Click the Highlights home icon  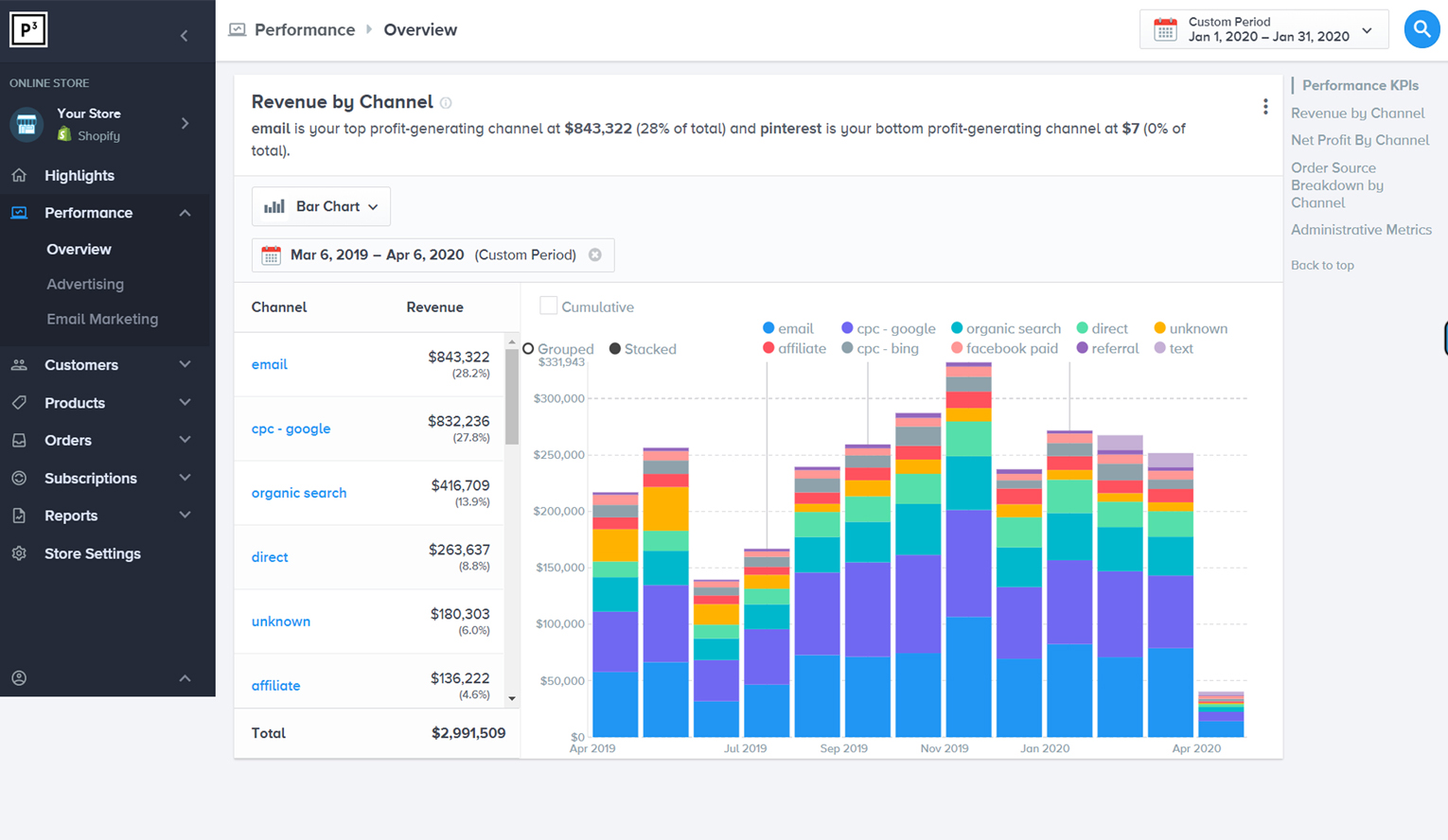click(19, 175)
